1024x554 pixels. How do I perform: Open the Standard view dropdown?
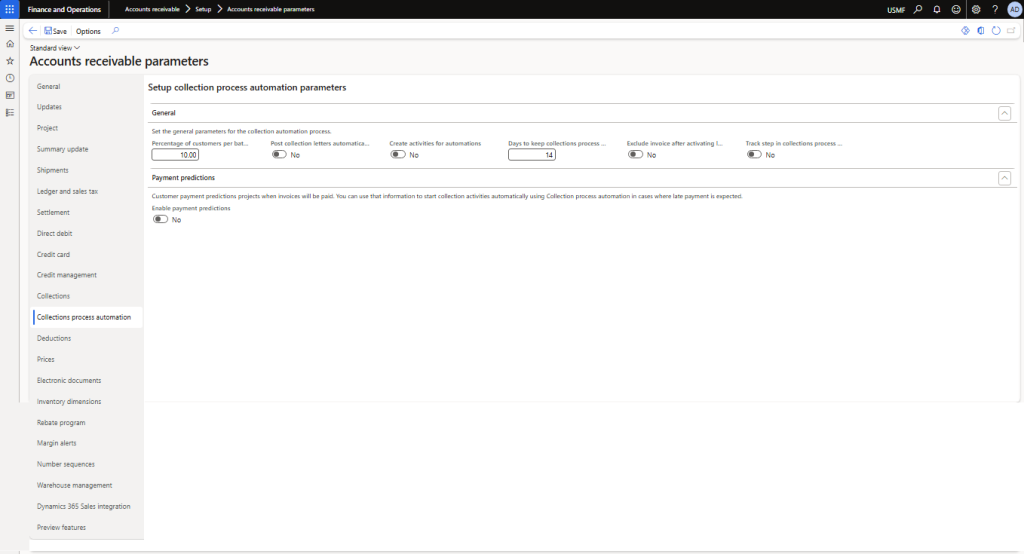(55, 48)
